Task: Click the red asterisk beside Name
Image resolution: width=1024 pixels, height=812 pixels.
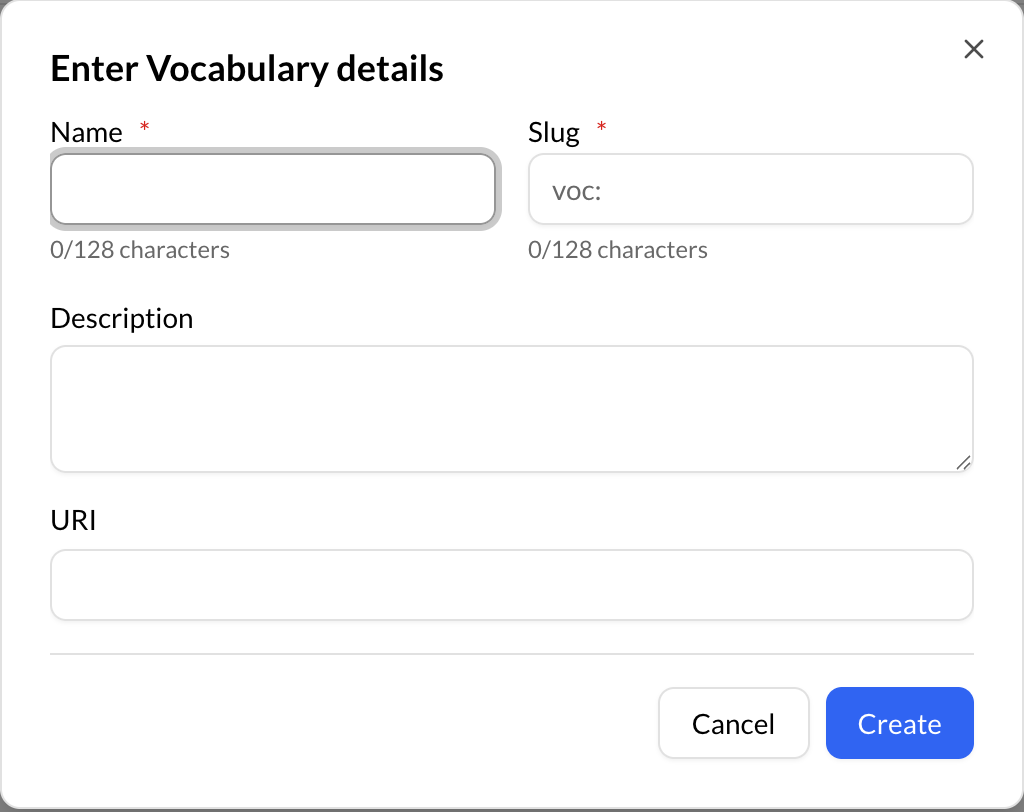Action: point(144,127)
